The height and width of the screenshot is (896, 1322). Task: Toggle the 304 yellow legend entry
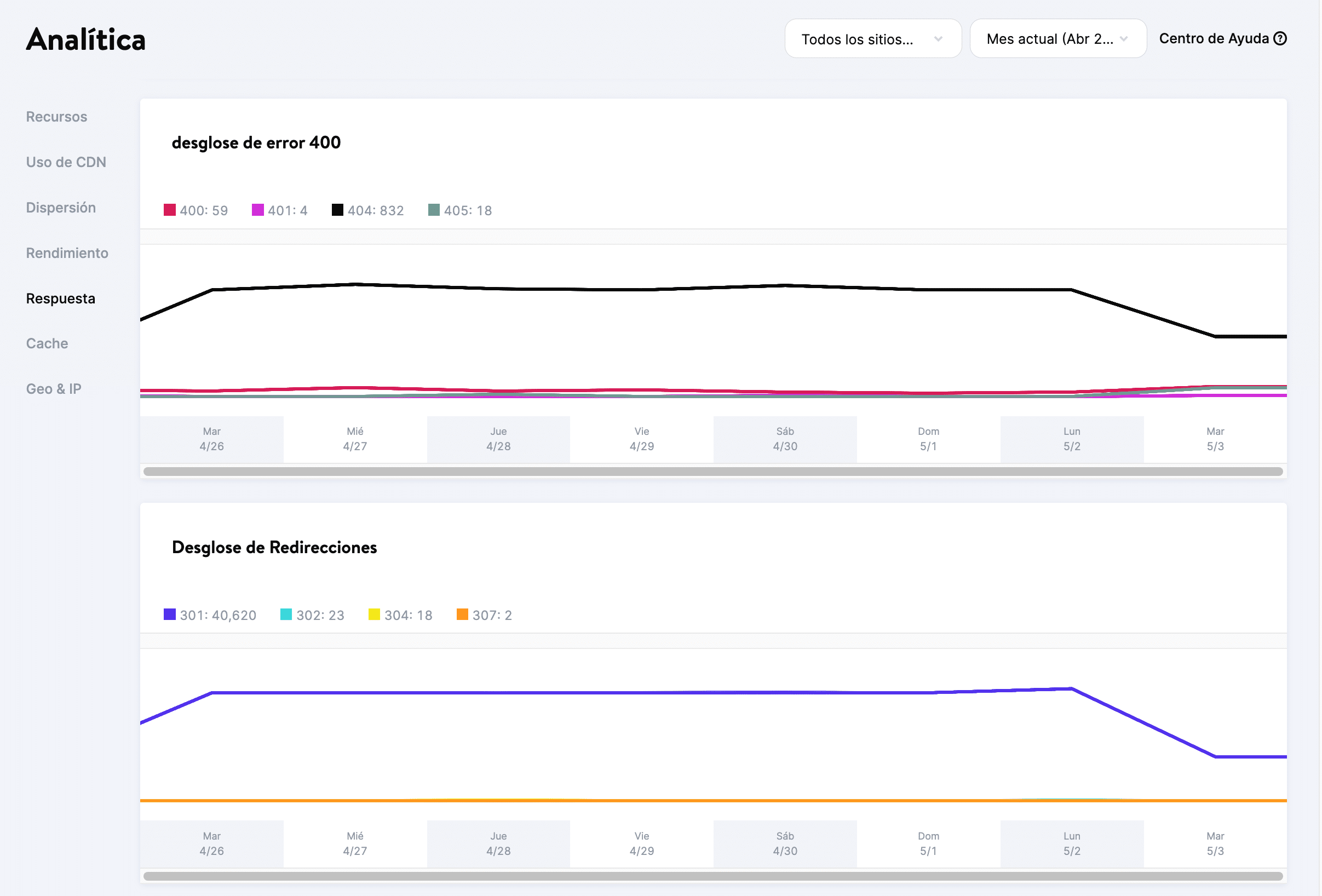pos(400,615)
